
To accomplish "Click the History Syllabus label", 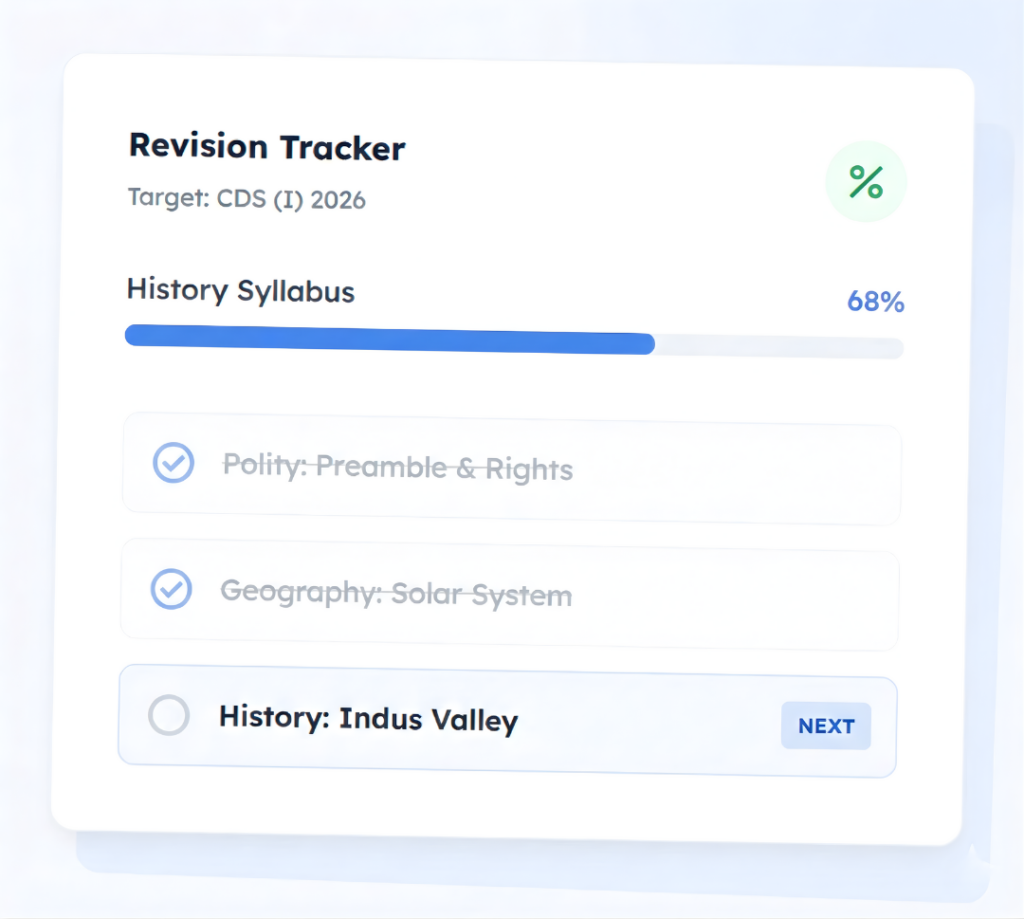I will tap(240, 291).
